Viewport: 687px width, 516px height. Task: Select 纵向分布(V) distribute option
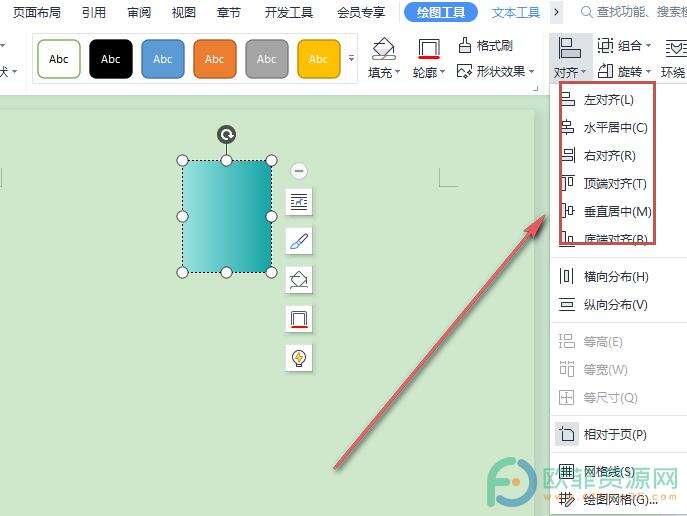[x=618, y=304]
